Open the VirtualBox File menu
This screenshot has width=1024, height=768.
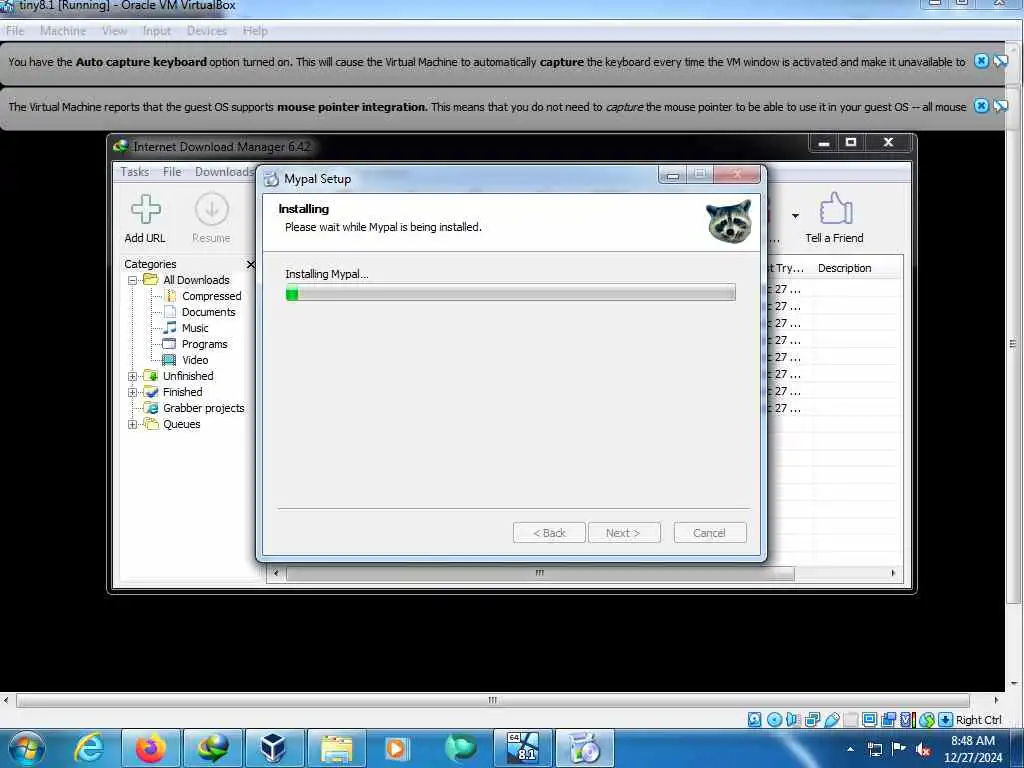tap(15, 31)
